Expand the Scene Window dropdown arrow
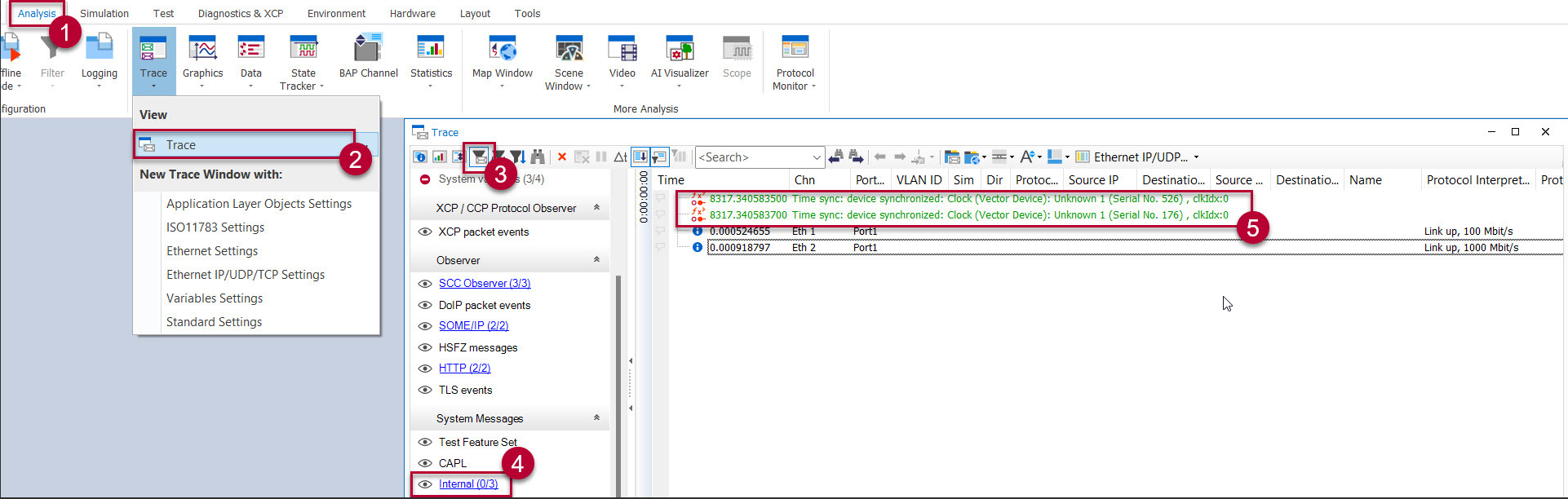Screen dimensions: 1568x499 coord(588,86)
